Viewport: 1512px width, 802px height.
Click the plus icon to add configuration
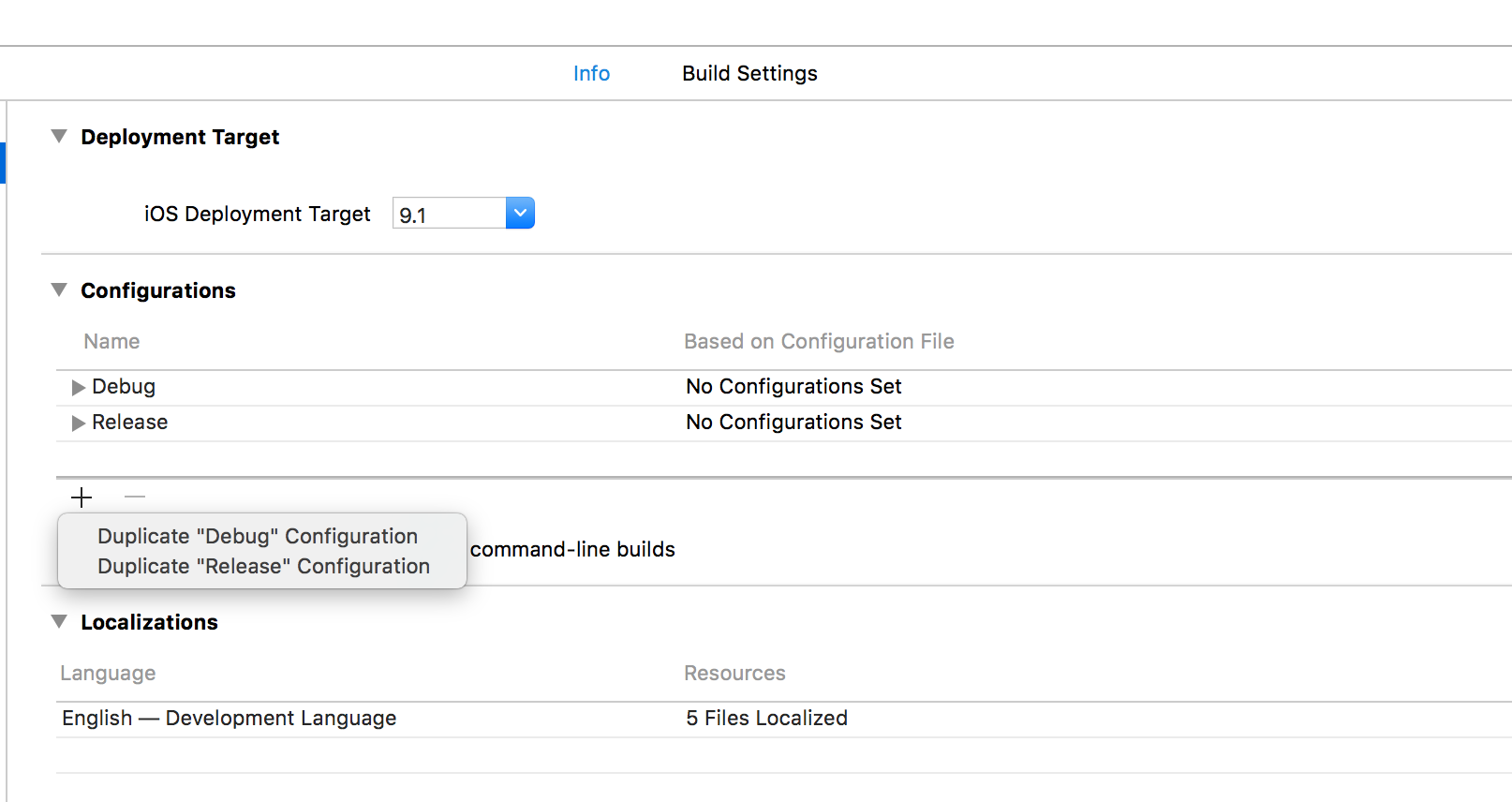[82, 498]
